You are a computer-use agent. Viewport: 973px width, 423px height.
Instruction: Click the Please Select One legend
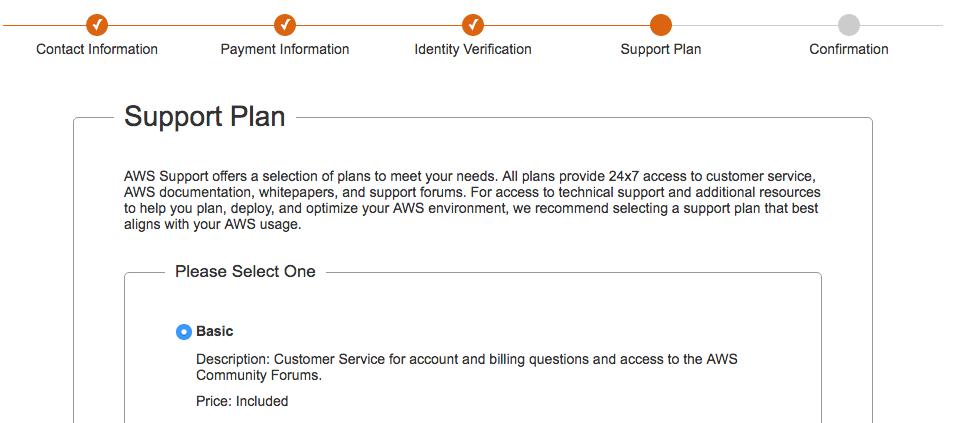(245, 271)
